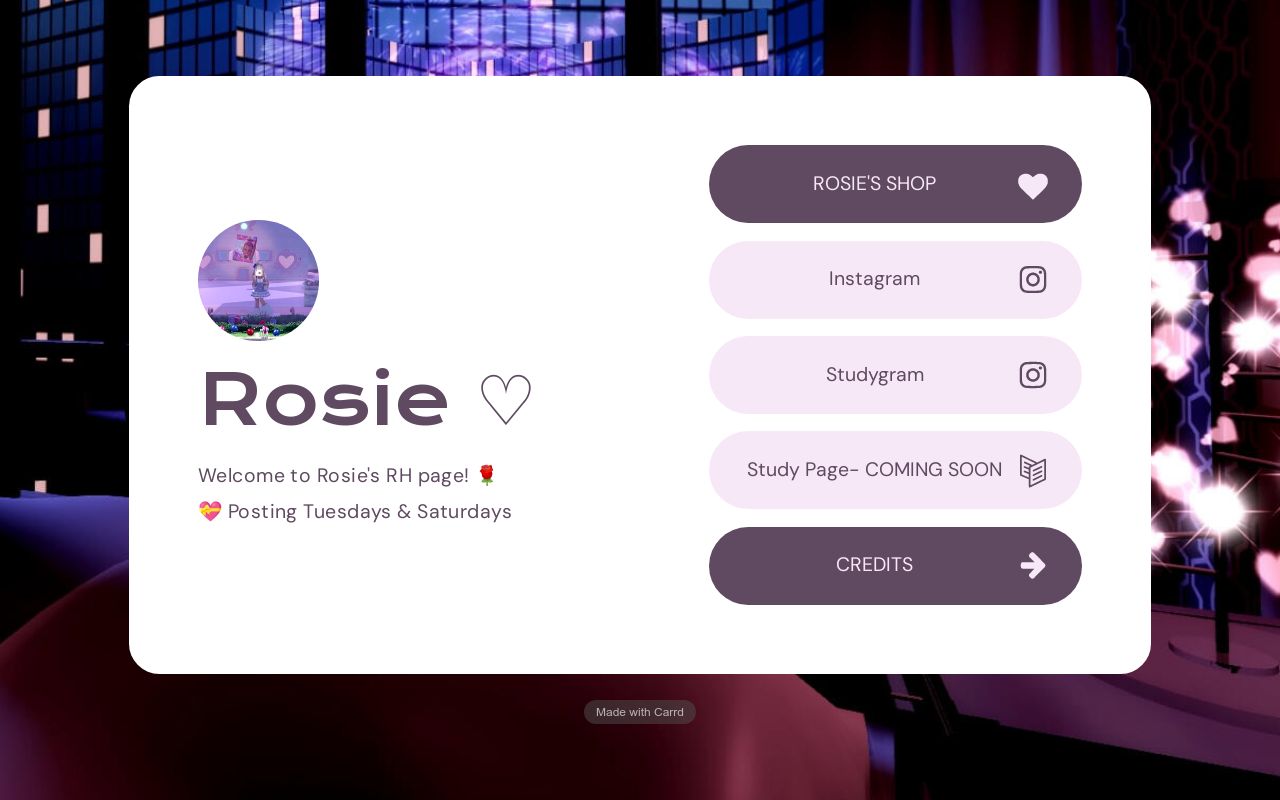Open the CREDITS page
Screen dimensions: 1280x800
pyautogui.click(x=874, y=565)
